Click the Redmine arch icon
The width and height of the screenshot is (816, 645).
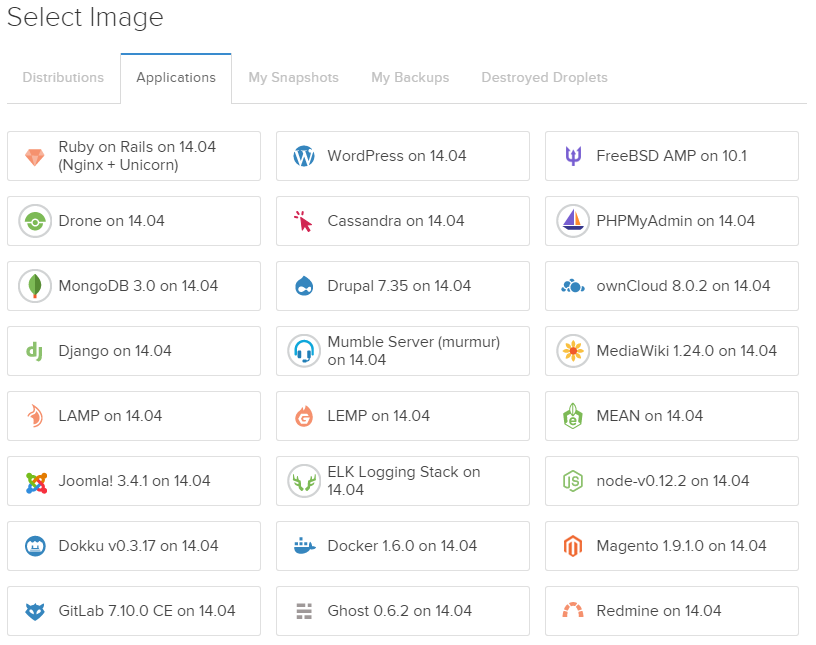click(573, 610)
